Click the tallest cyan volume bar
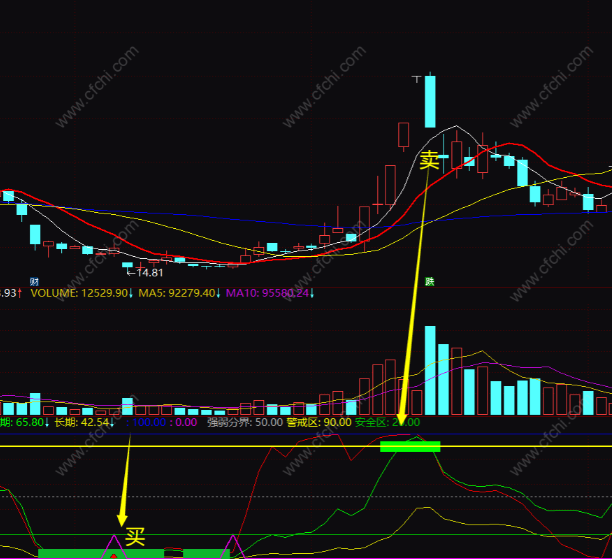Screen dimensions: 612x559 (430, 370)
